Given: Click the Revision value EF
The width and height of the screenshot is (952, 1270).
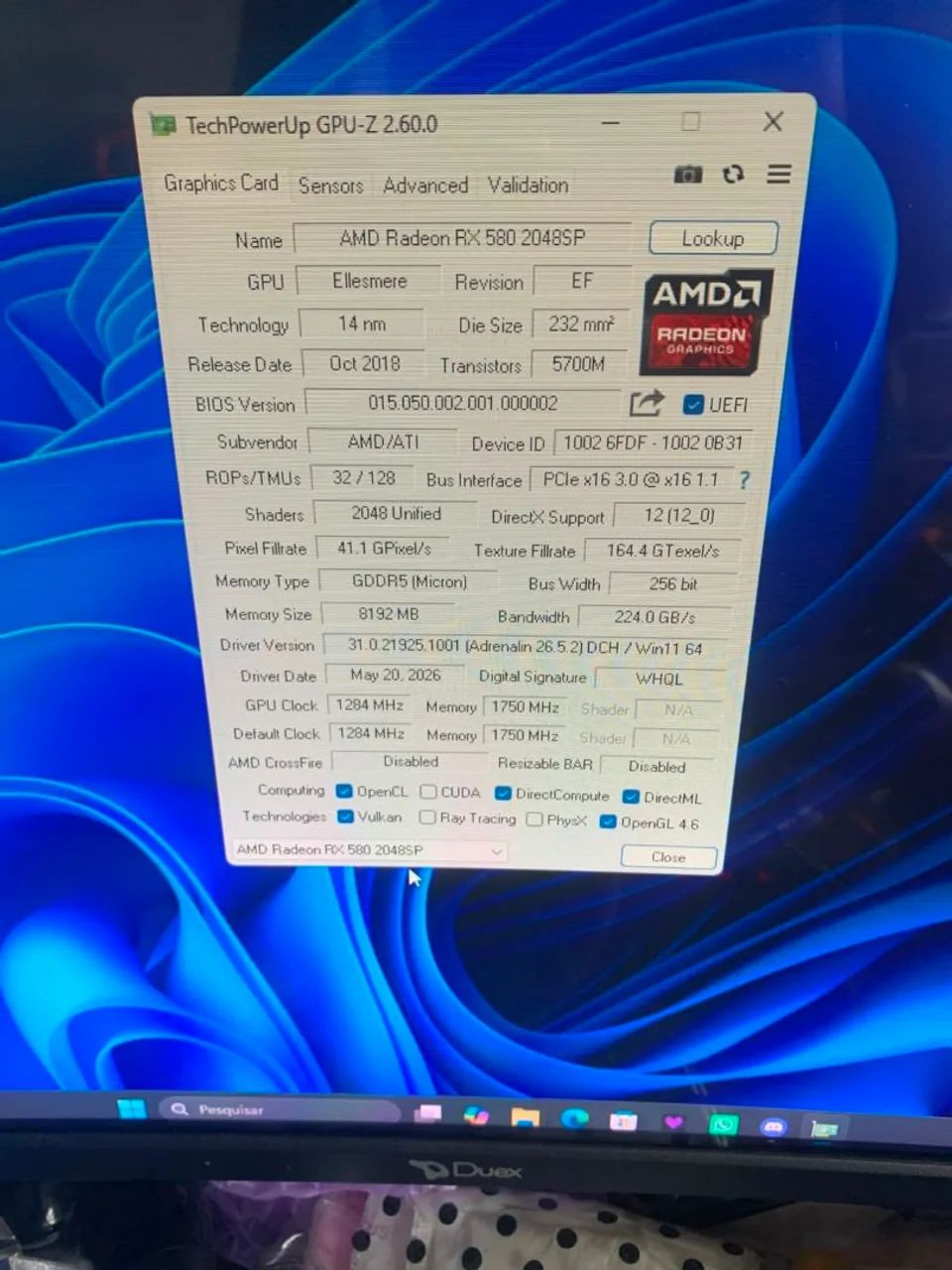Looking at the screenshot, I should pyautogui.click(x=581, y=281).
